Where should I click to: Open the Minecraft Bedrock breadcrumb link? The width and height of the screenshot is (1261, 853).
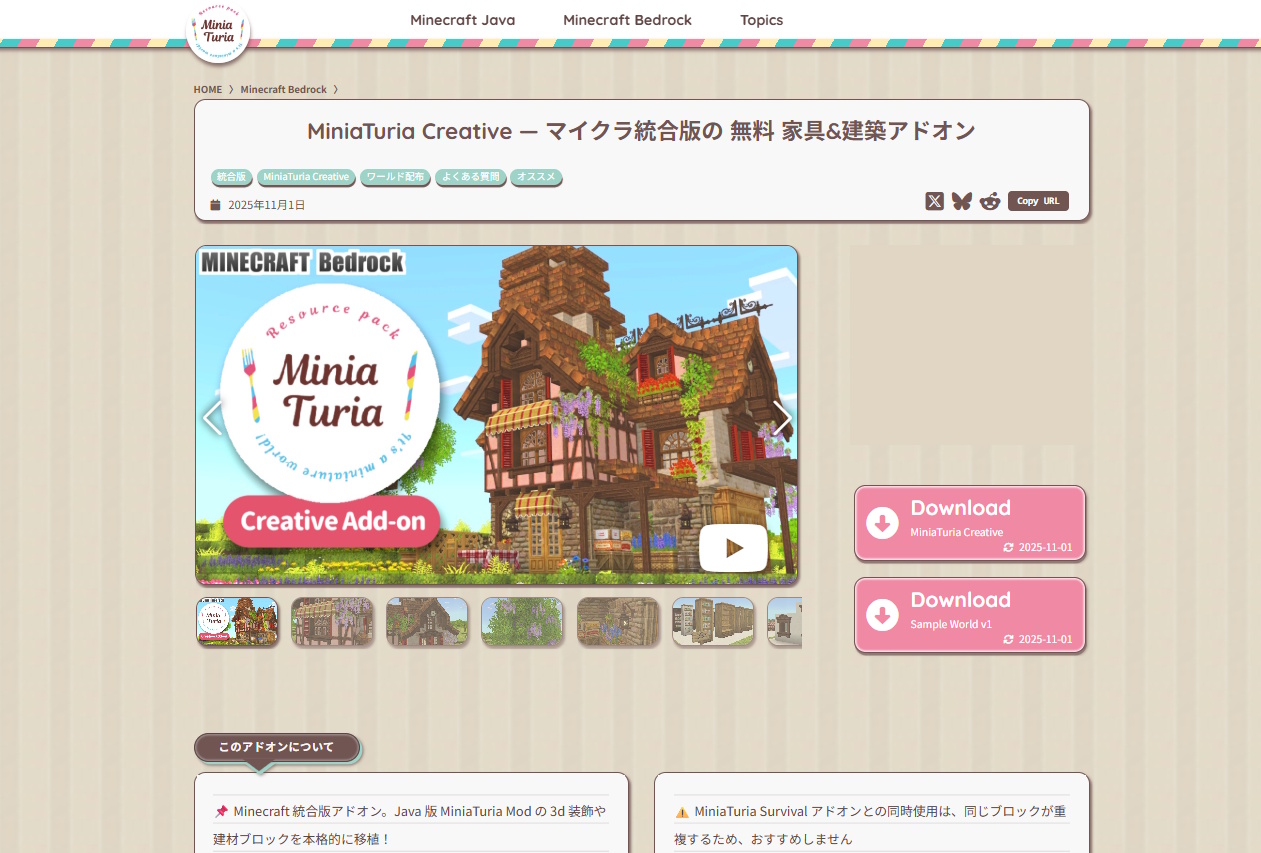[283, 89]
